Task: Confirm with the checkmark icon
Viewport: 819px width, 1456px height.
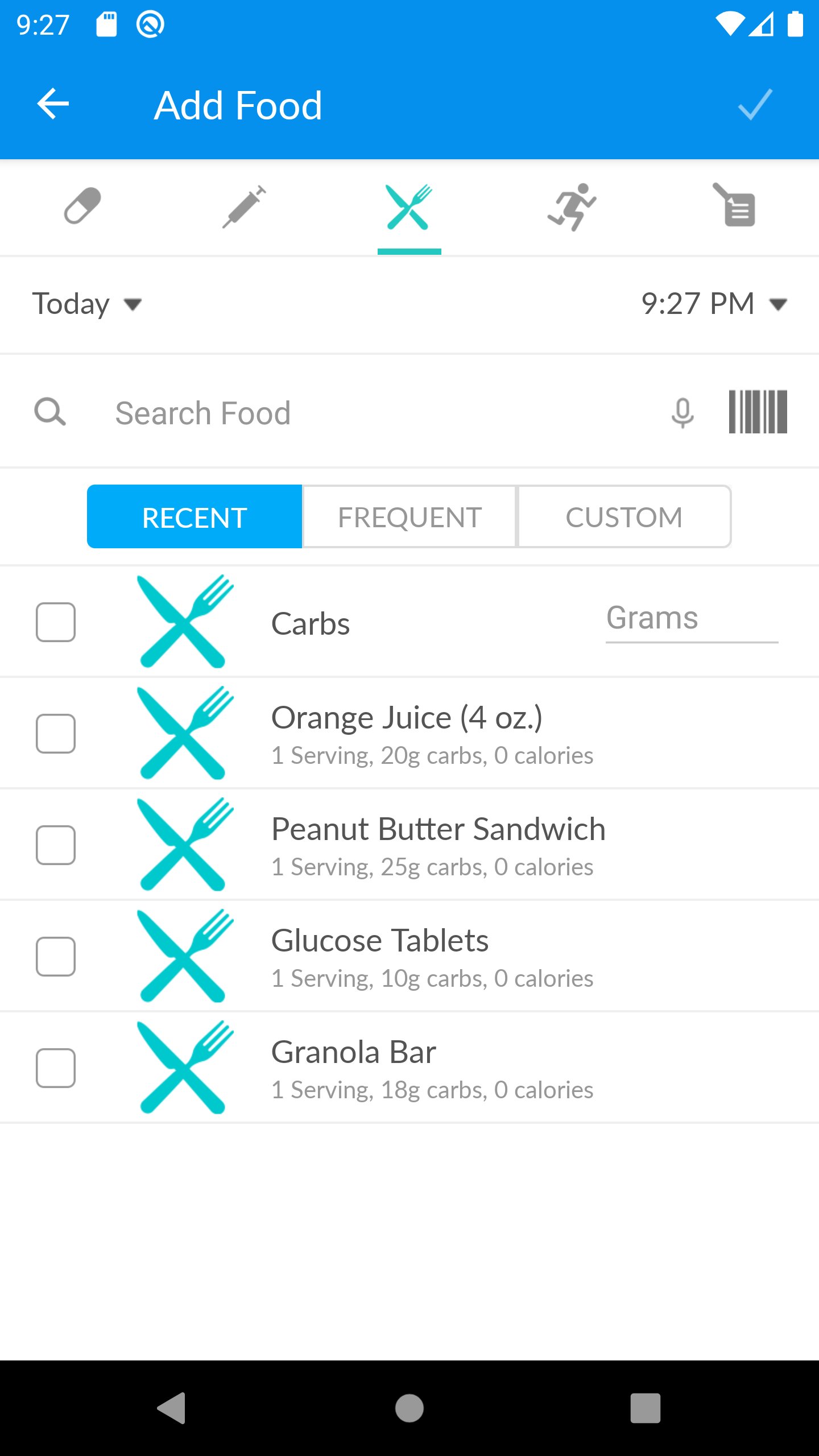Action: (x=755, y=105)
